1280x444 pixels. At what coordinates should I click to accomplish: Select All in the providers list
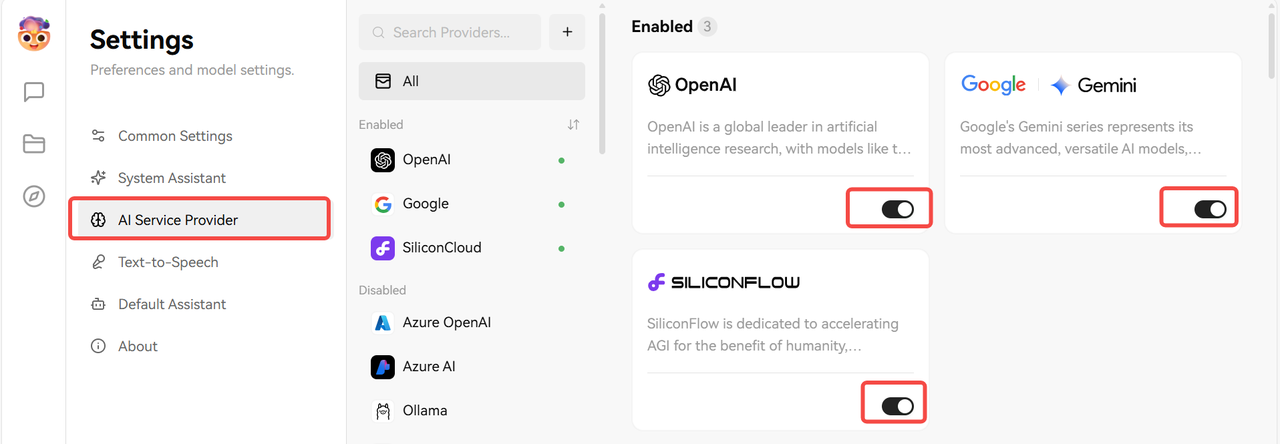point(471,81)
